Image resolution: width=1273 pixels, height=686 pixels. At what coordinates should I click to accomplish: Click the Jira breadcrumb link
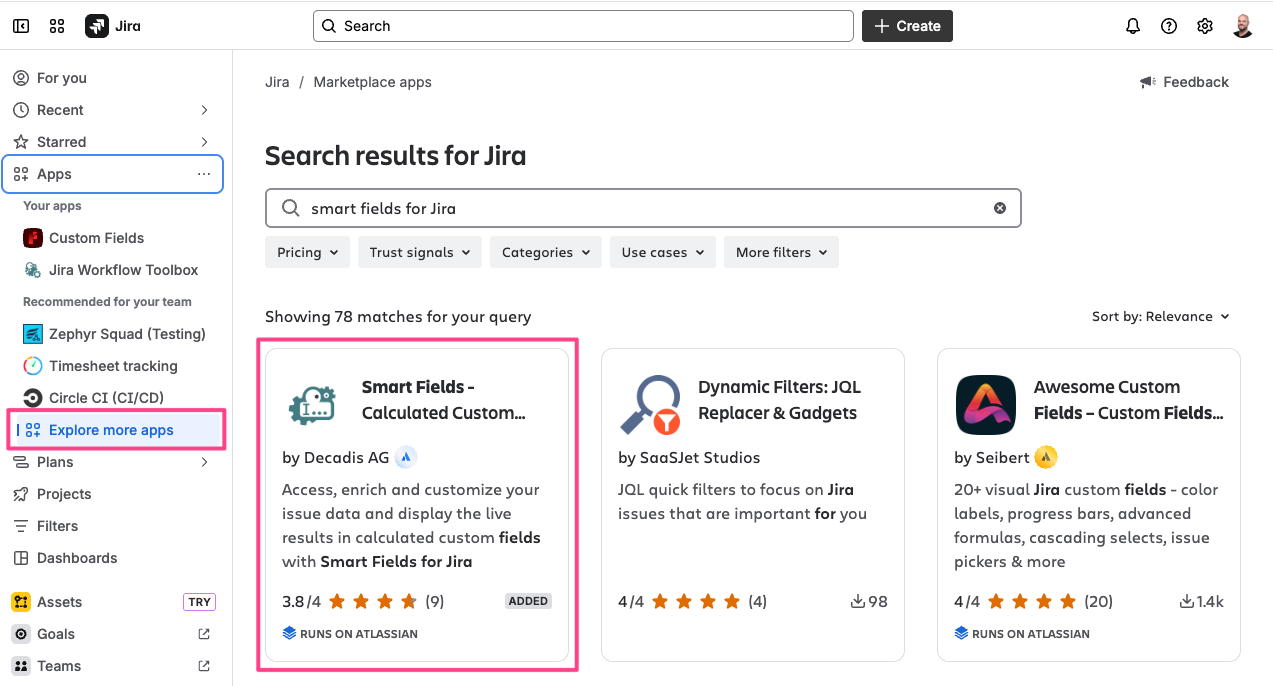(x=277, y=82)
